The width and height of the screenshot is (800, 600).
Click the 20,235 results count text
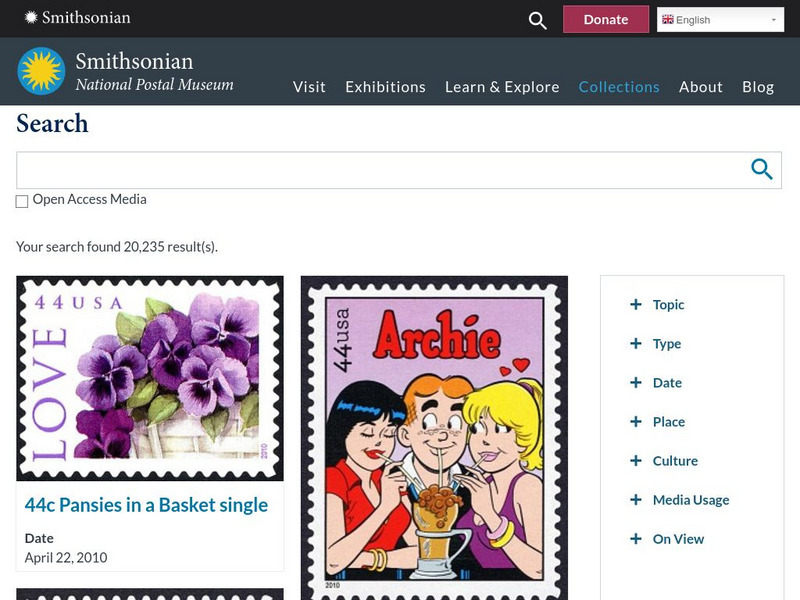coord(117,247)
